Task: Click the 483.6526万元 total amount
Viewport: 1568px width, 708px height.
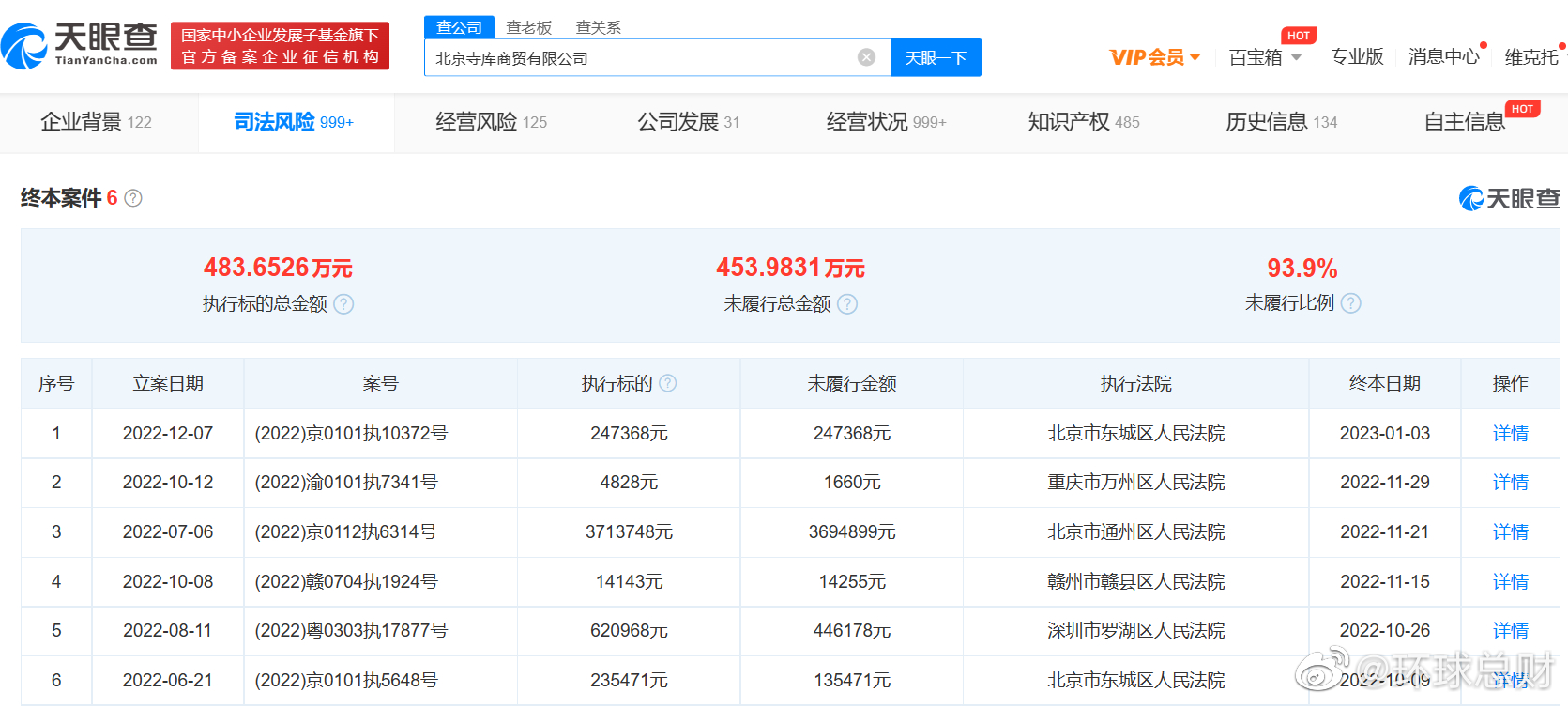Action: (x=278, y=268)
